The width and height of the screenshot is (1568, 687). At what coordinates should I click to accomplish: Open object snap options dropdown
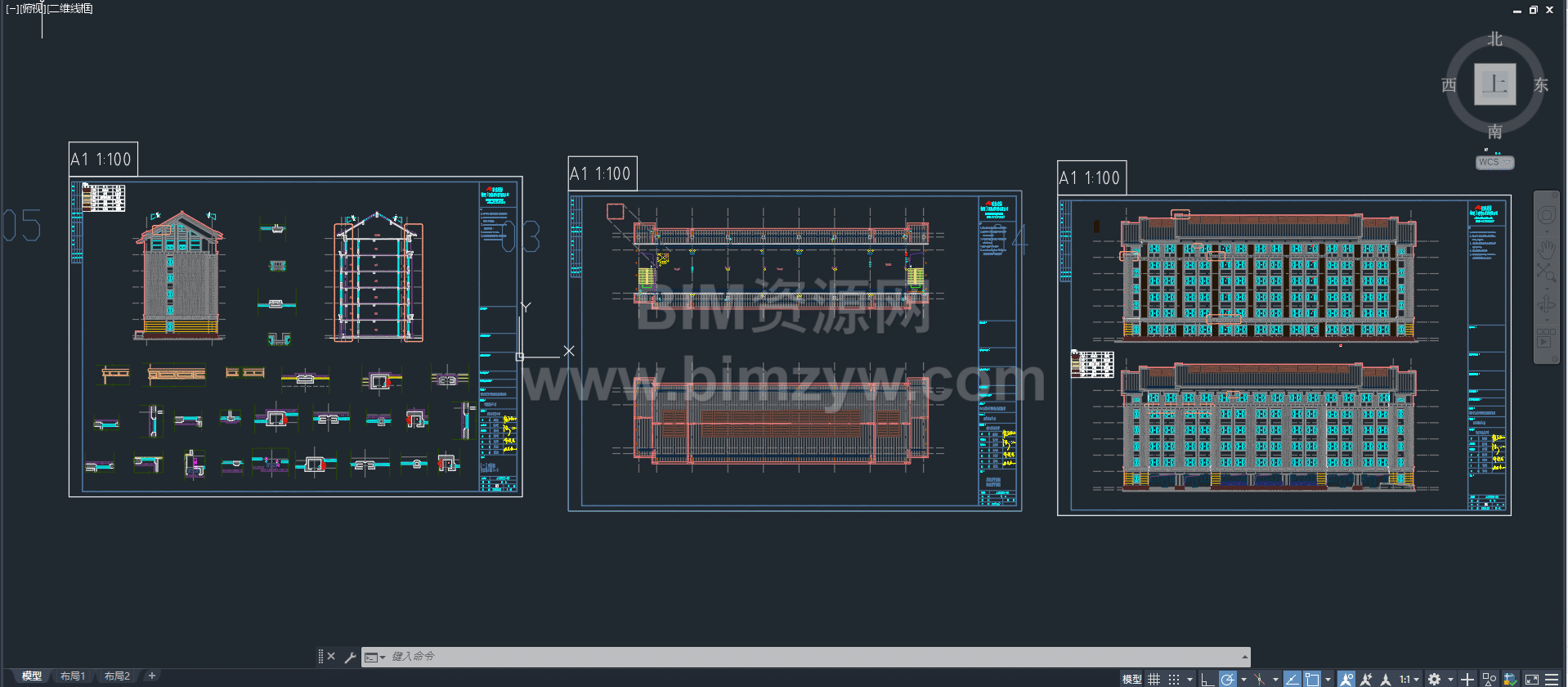coord(1328,680)
